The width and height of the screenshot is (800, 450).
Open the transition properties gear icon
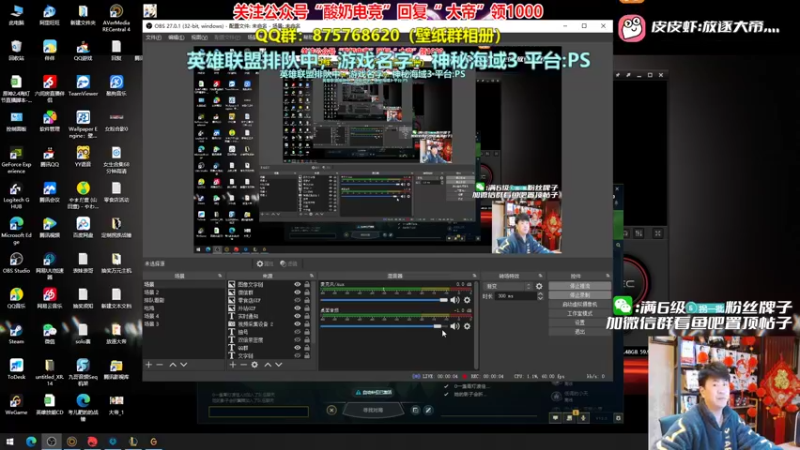pos(539,286)
